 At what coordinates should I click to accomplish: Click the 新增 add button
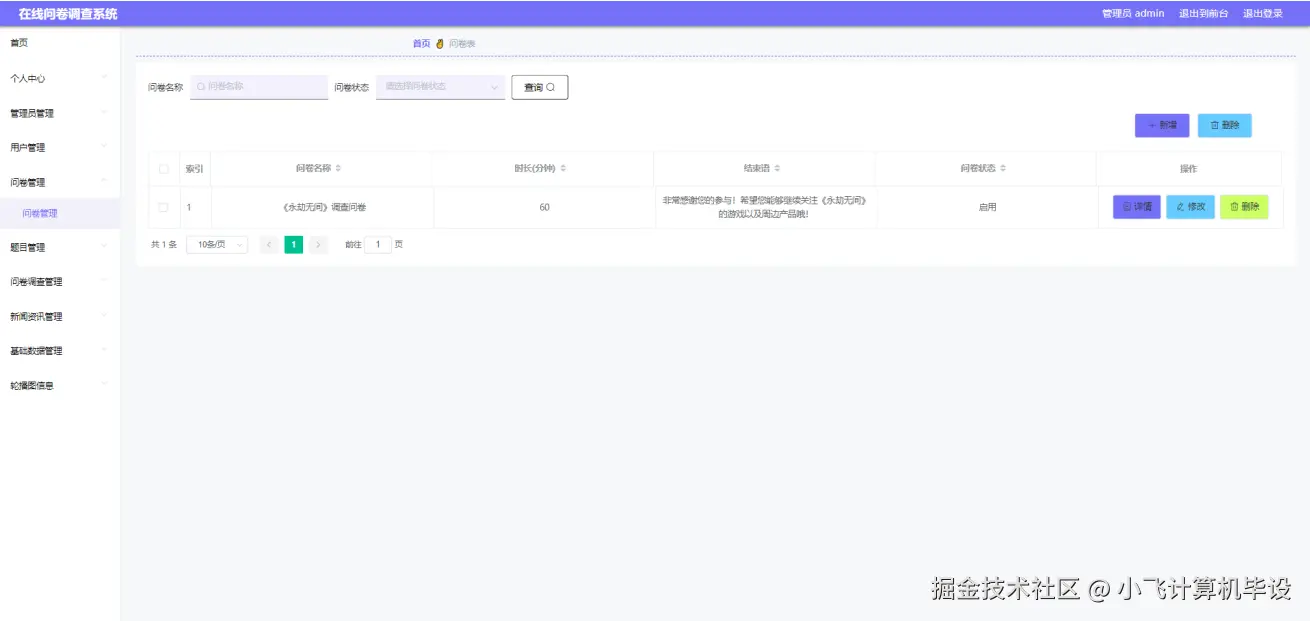point(1162,125)
